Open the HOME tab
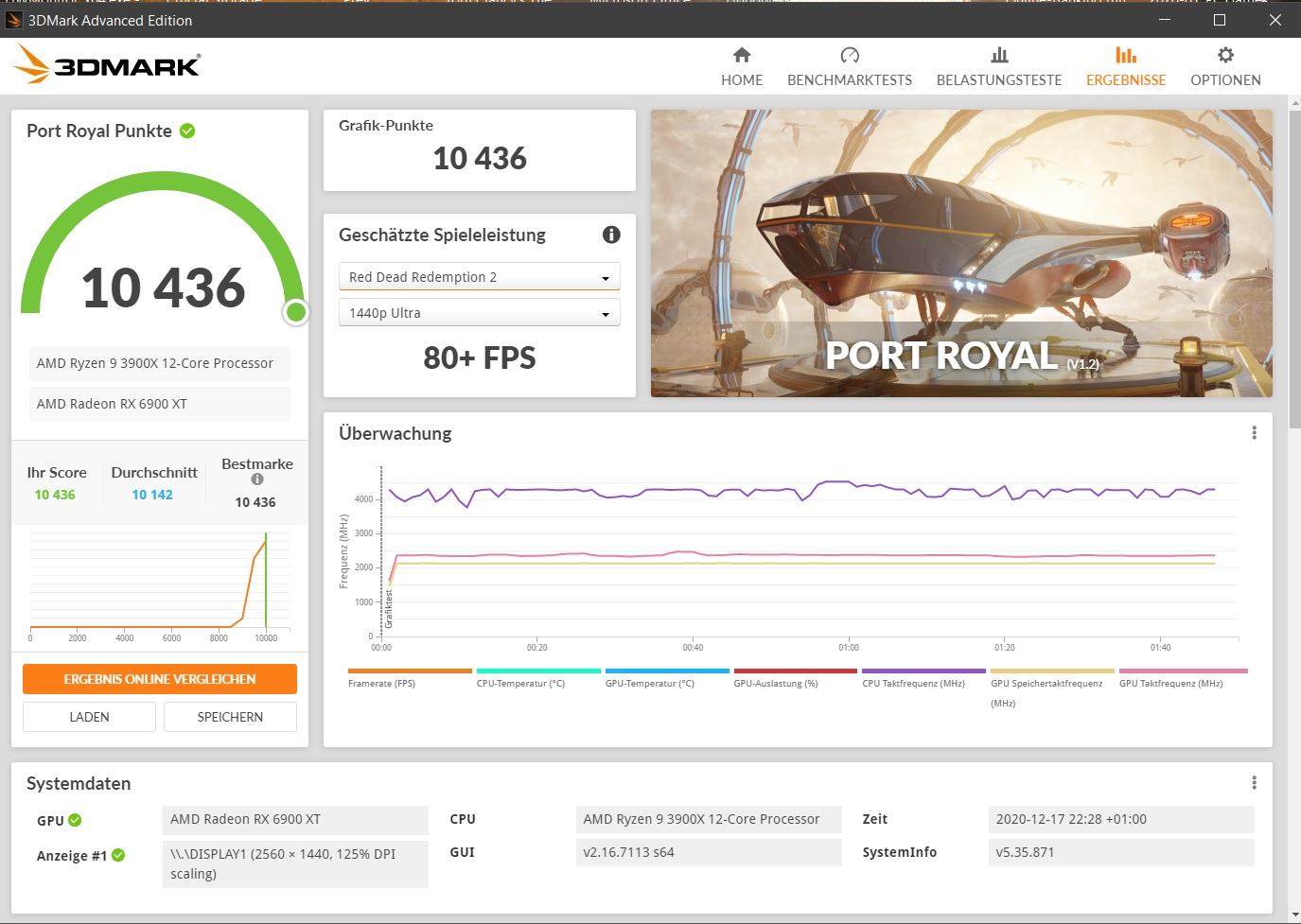This screenshot has width=1301, height=924. click(x=742, y=66)
